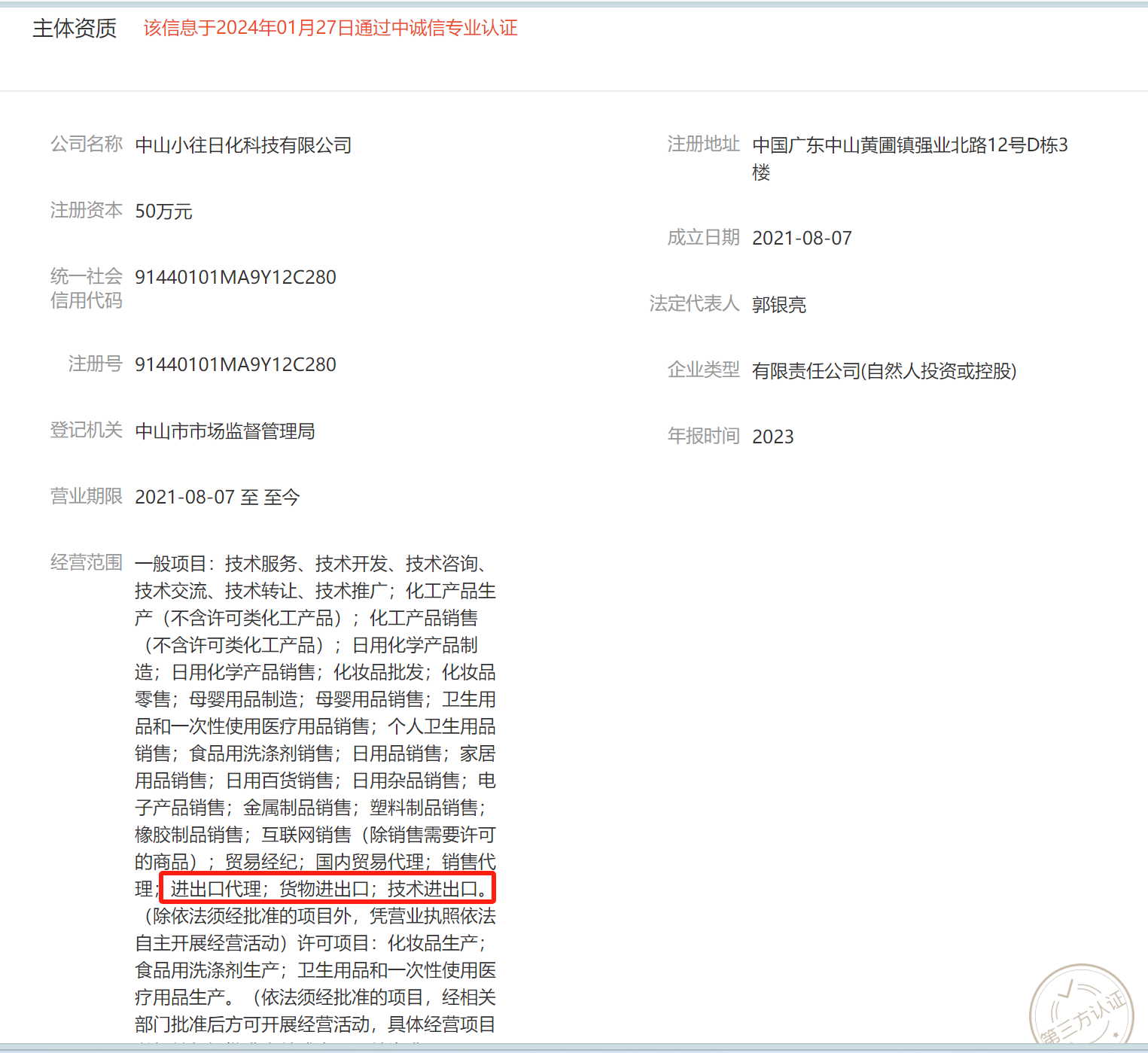
Task: Click the annual report year 2023
Action: click(773, 437)
